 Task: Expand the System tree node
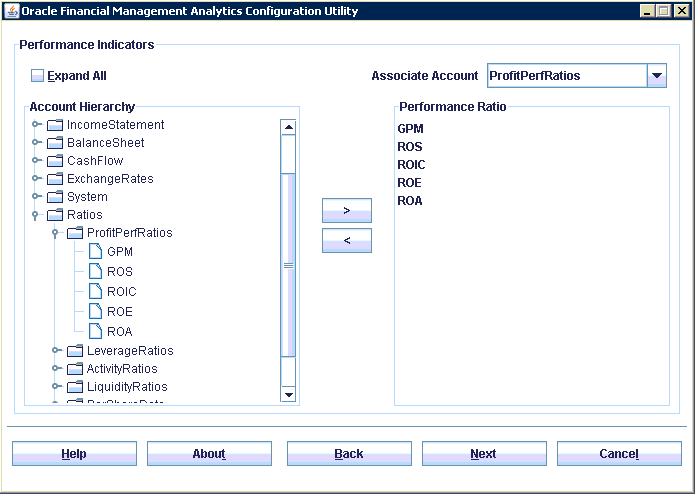[x=36, y=196]
